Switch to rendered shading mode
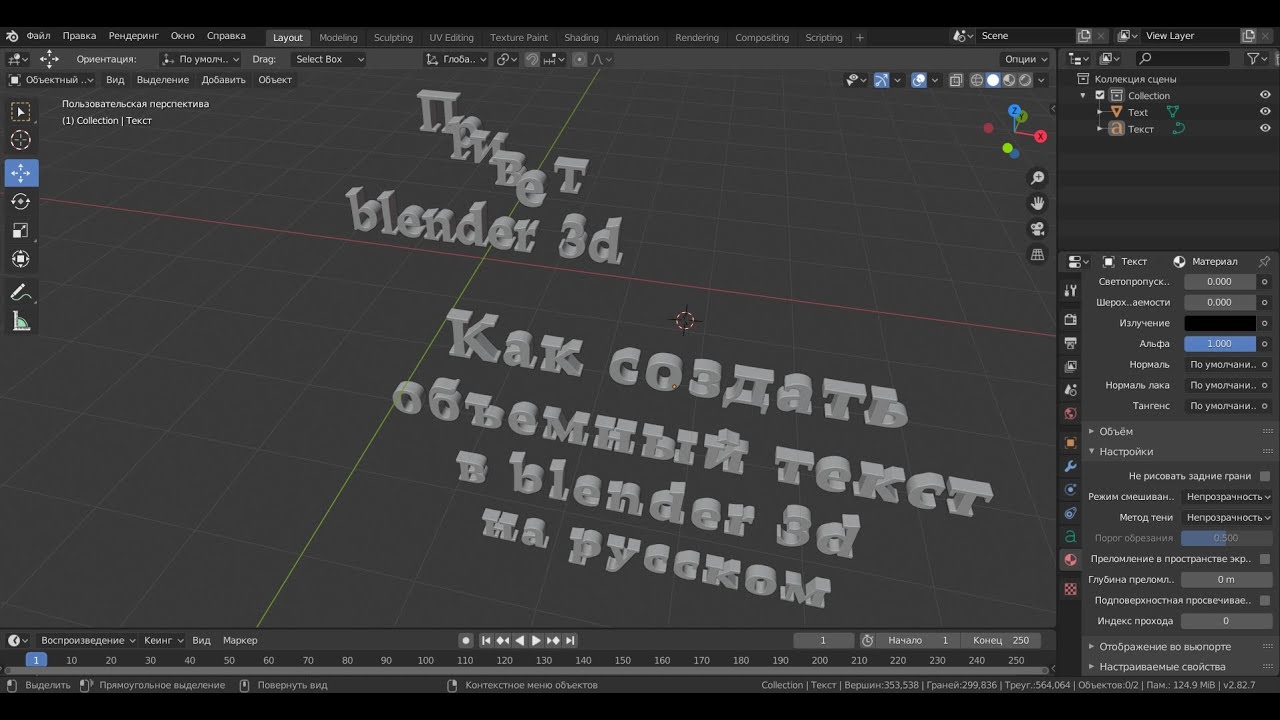This screenshot has height=720, width=1280. [x=1025, y=80]
